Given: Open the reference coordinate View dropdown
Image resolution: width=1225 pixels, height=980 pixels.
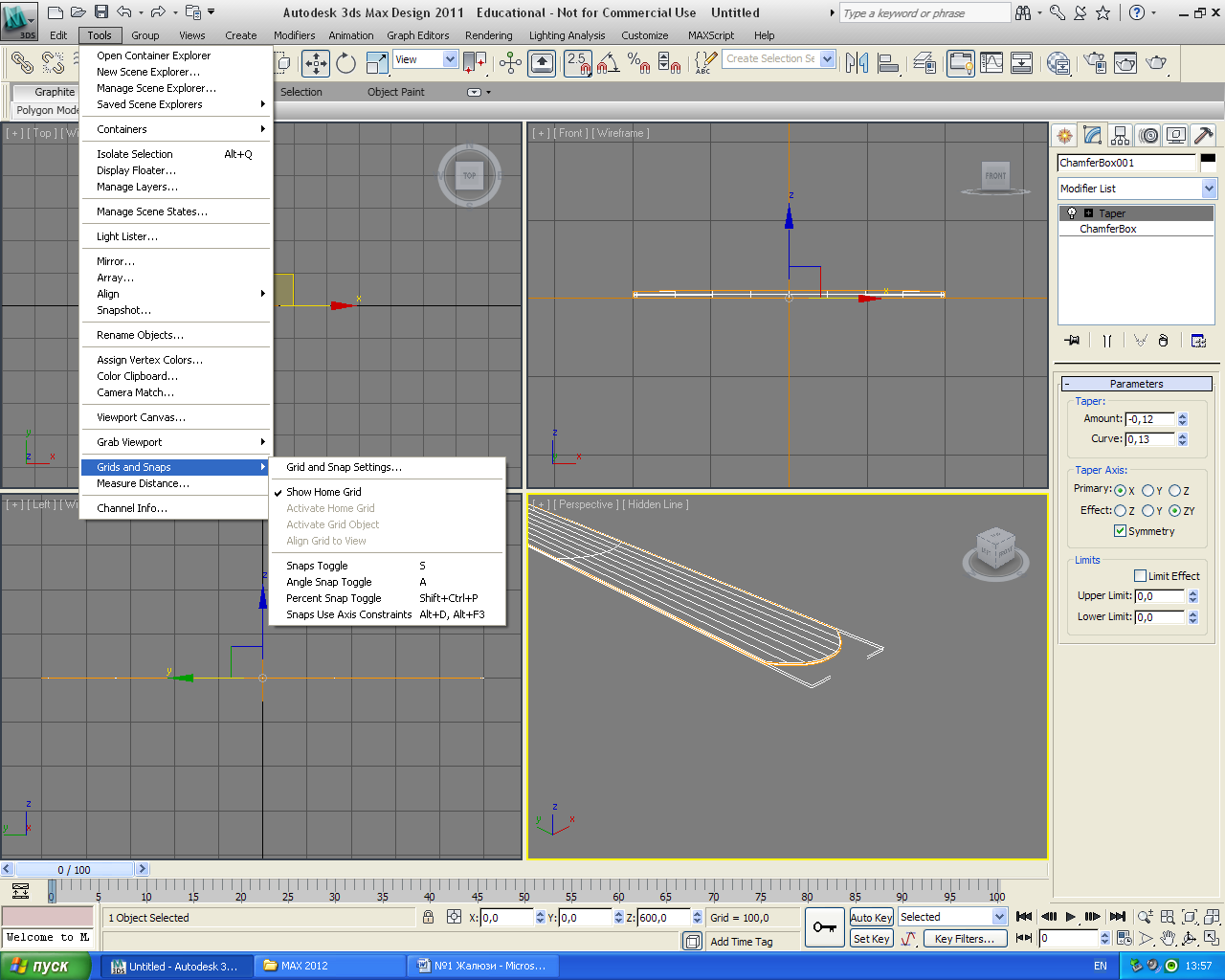Looking at the screenshot, I should pyautogui.click(x=426, y=59).
